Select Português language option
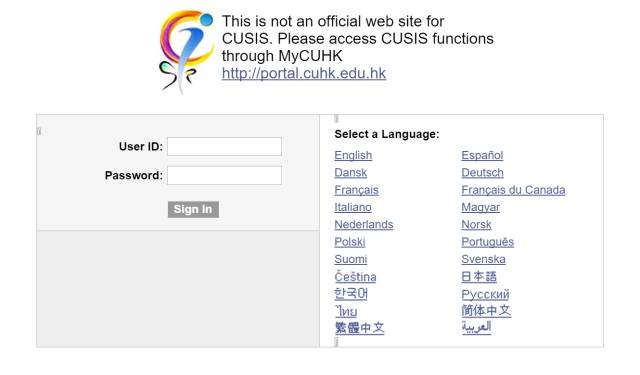Viewport: 640px width, 375px height. click(487, 242)
